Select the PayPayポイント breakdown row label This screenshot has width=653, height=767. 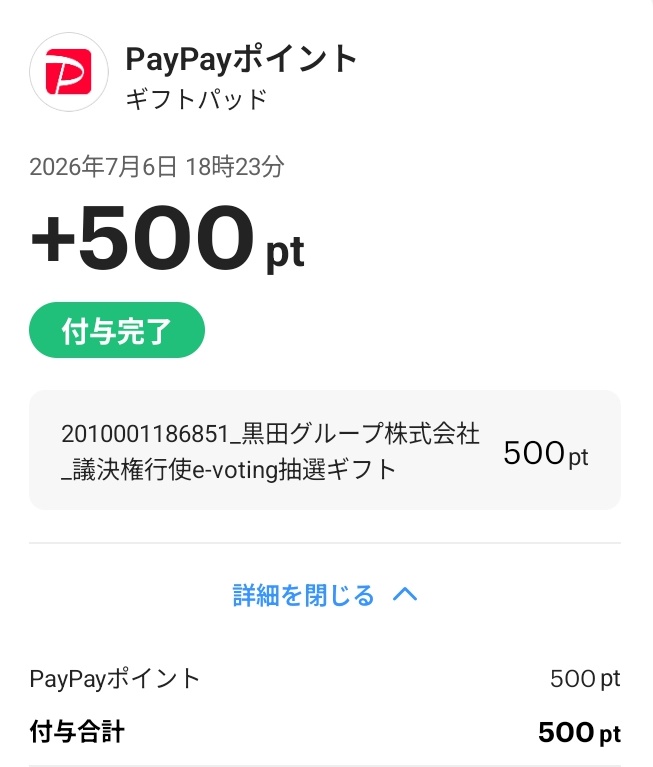pos(114,679)
